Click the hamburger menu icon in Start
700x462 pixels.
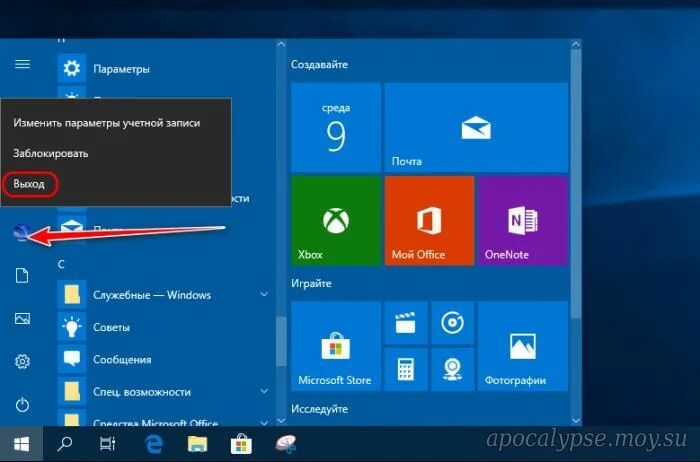(x=22, y=64)
